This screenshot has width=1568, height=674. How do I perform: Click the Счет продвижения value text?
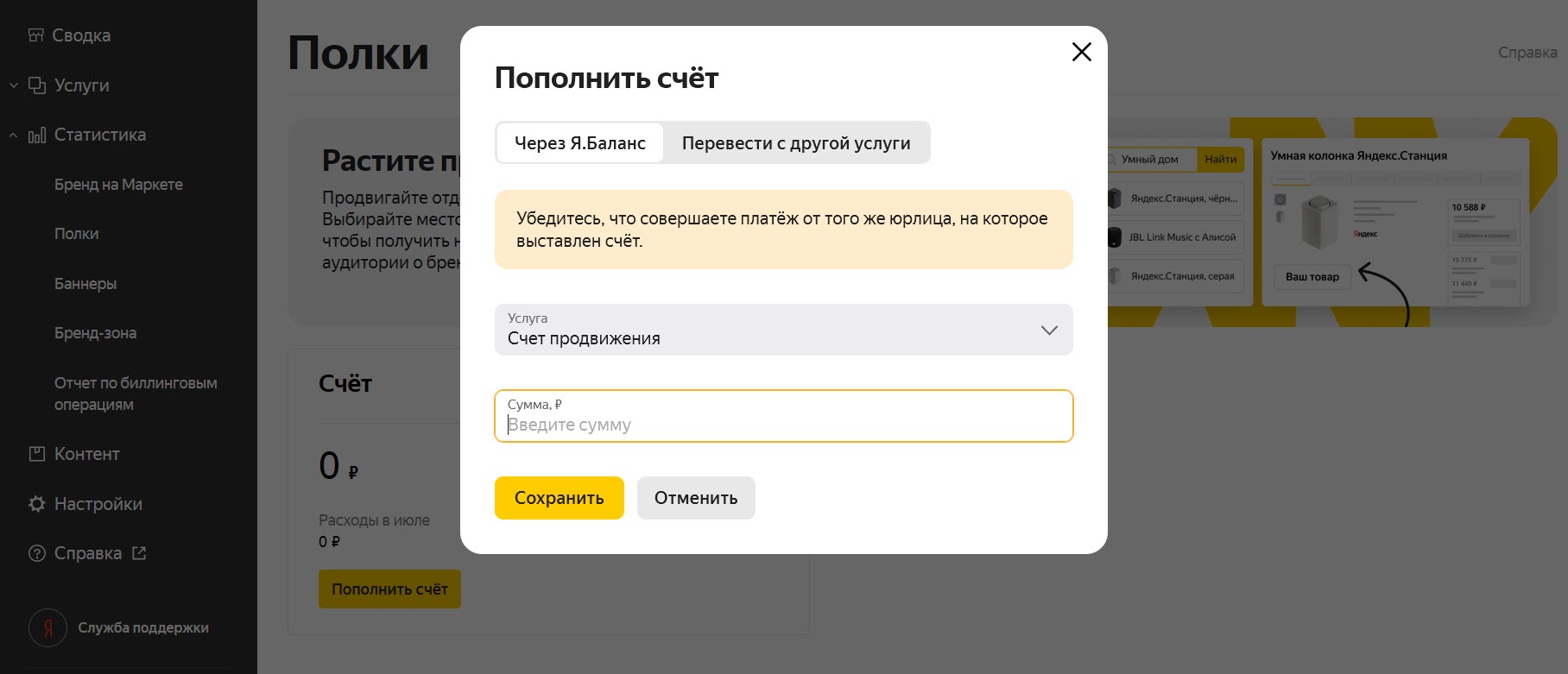click(584, 339)
